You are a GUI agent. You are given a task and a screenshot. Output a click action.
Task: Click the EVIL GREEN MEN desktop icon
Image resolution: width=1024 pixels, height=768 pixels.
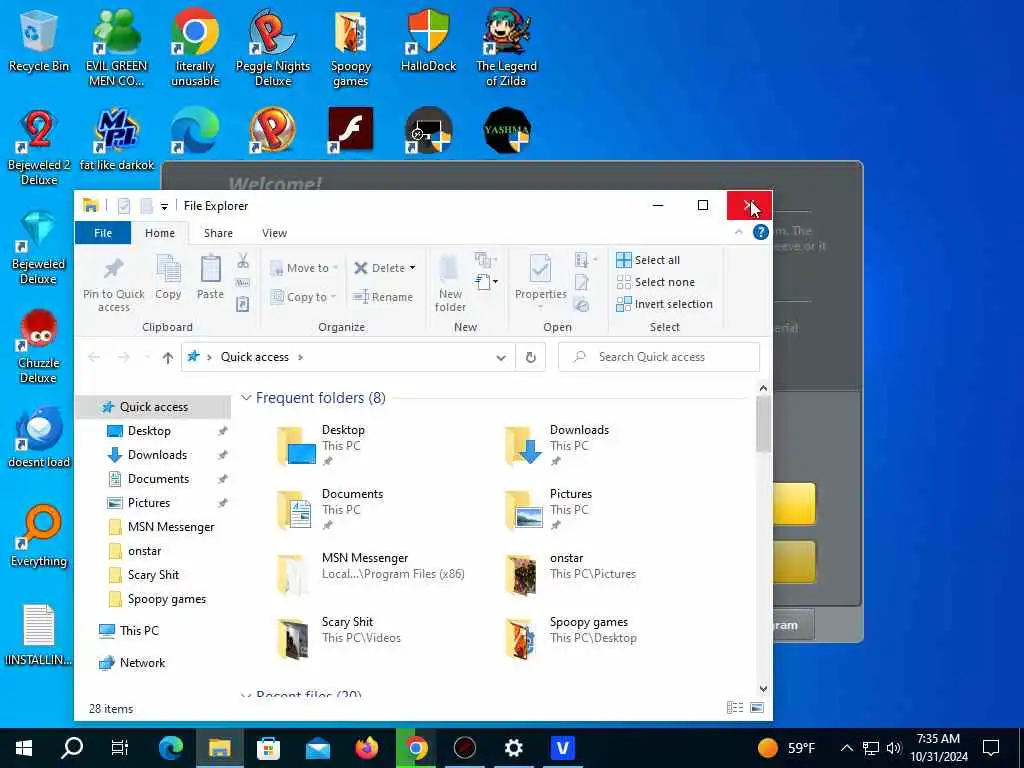coord(116,48)
